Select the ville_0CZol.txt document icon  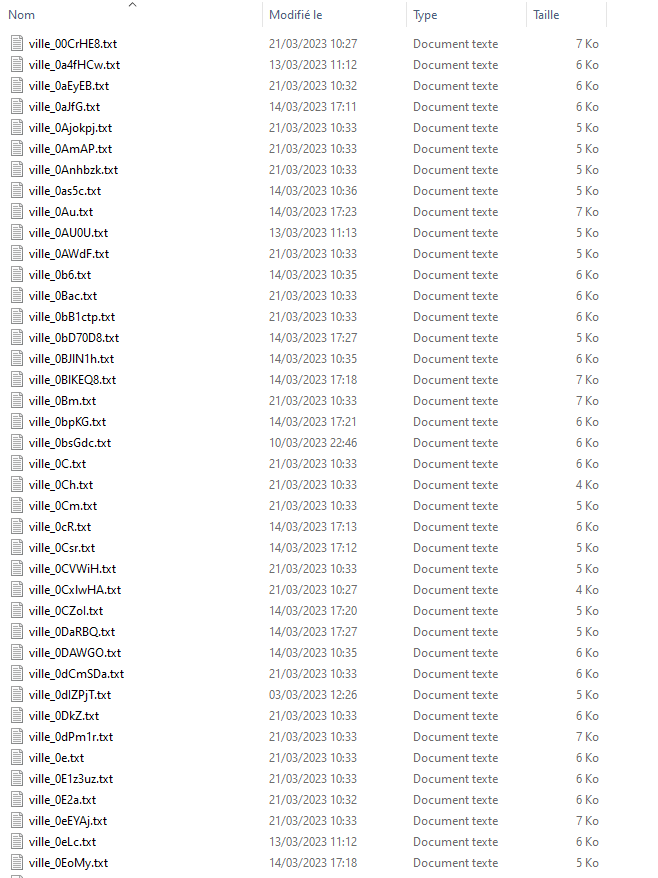(x=17, y=611)
